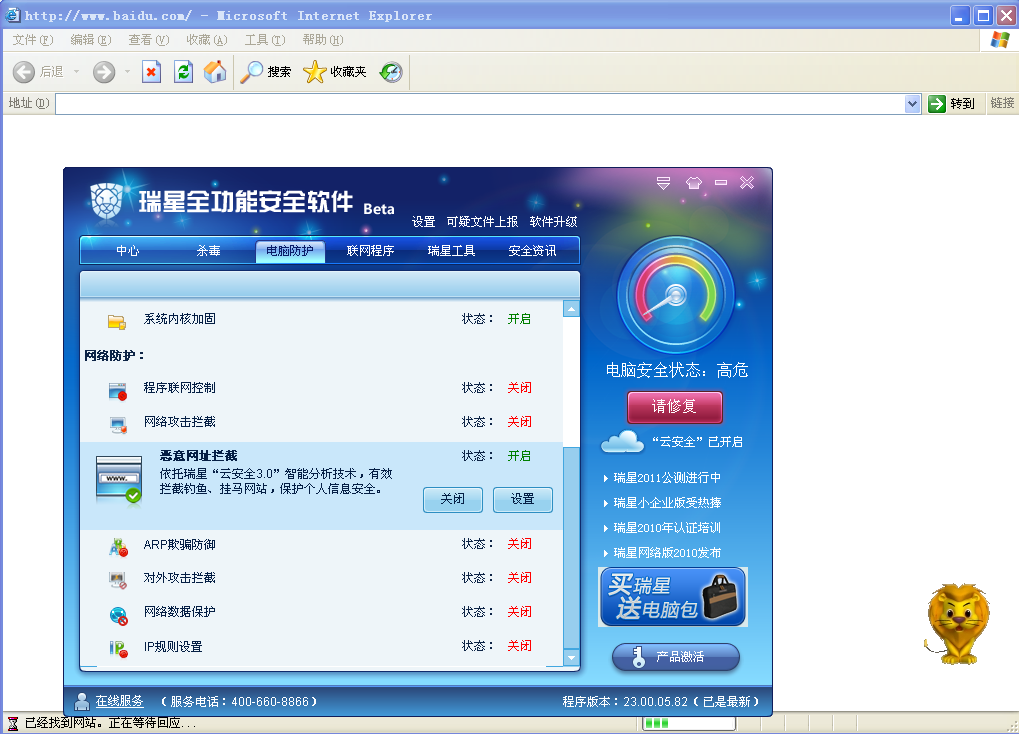1019x734 pixels.
Task: Open the 工具 menu
Action: coord(264,40)
